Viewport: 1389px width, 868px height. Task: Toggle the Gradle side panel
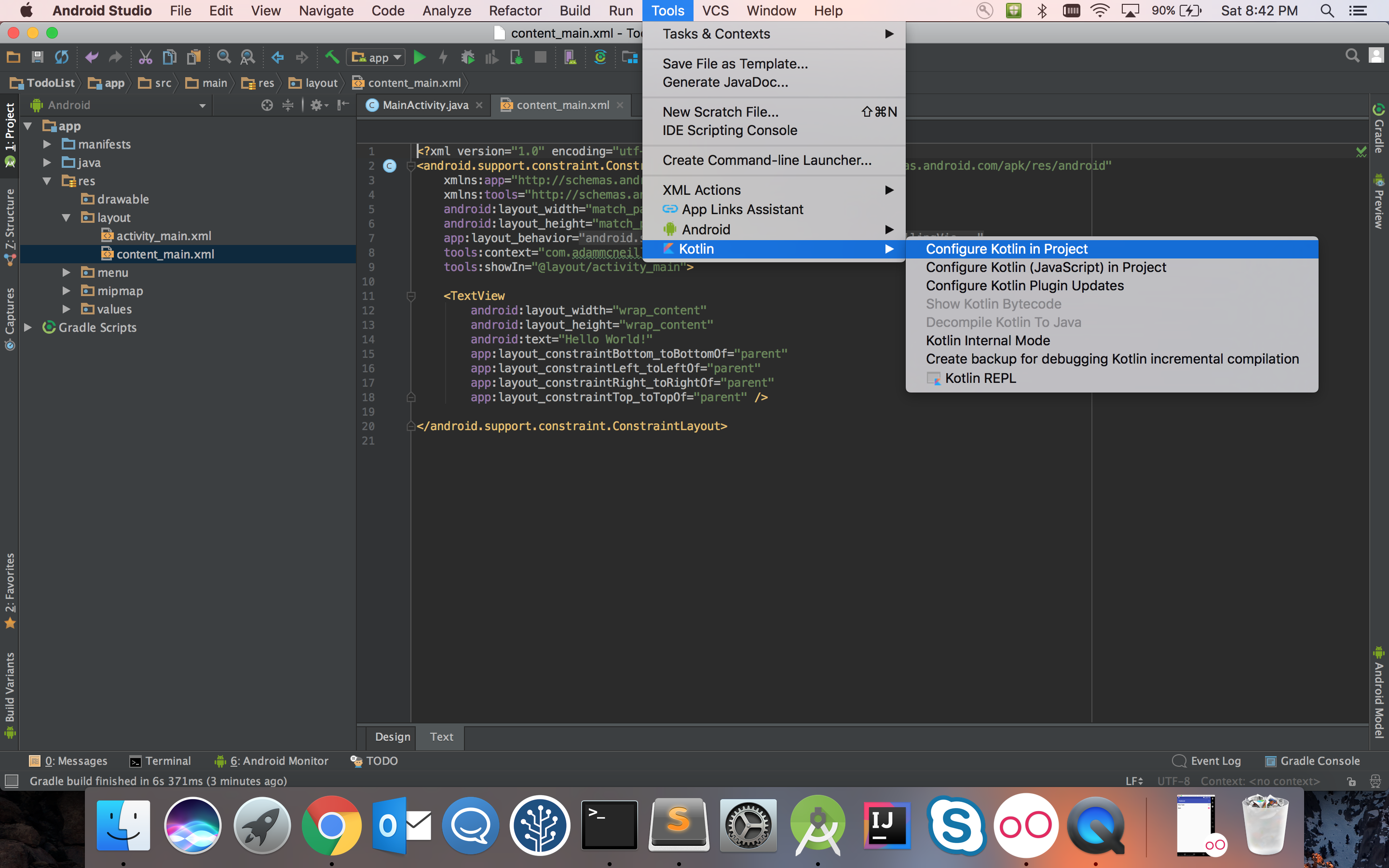coord(1379,129)
